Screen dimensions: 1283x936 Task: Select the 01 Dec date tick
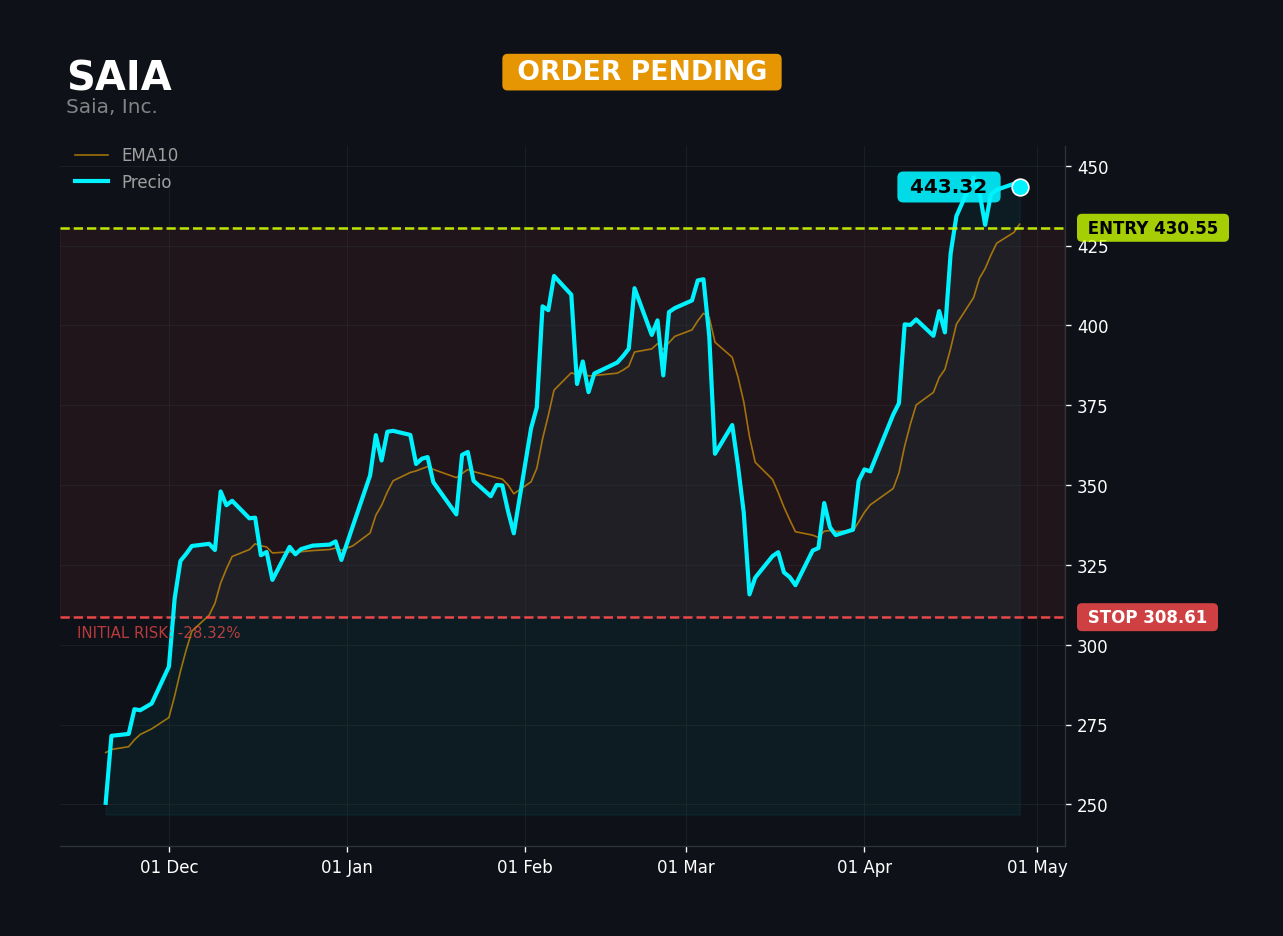pos(169,867)
